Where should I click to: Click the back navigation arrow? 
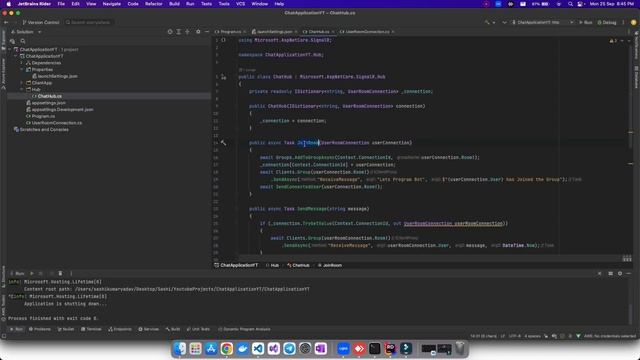click(6, 22)
